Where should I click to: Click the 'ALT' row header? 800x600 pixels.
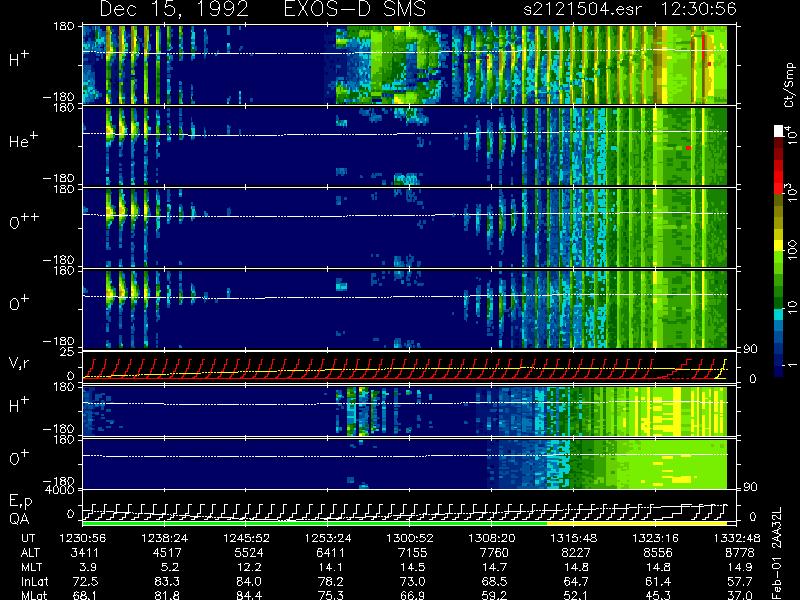coord(31,553)
